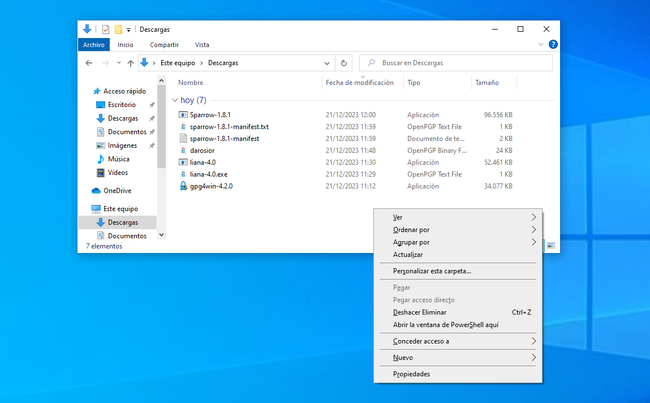Screen dimensions: 650x403
Task: Open the ribbon Help question mark
Action: click(551, 45)
